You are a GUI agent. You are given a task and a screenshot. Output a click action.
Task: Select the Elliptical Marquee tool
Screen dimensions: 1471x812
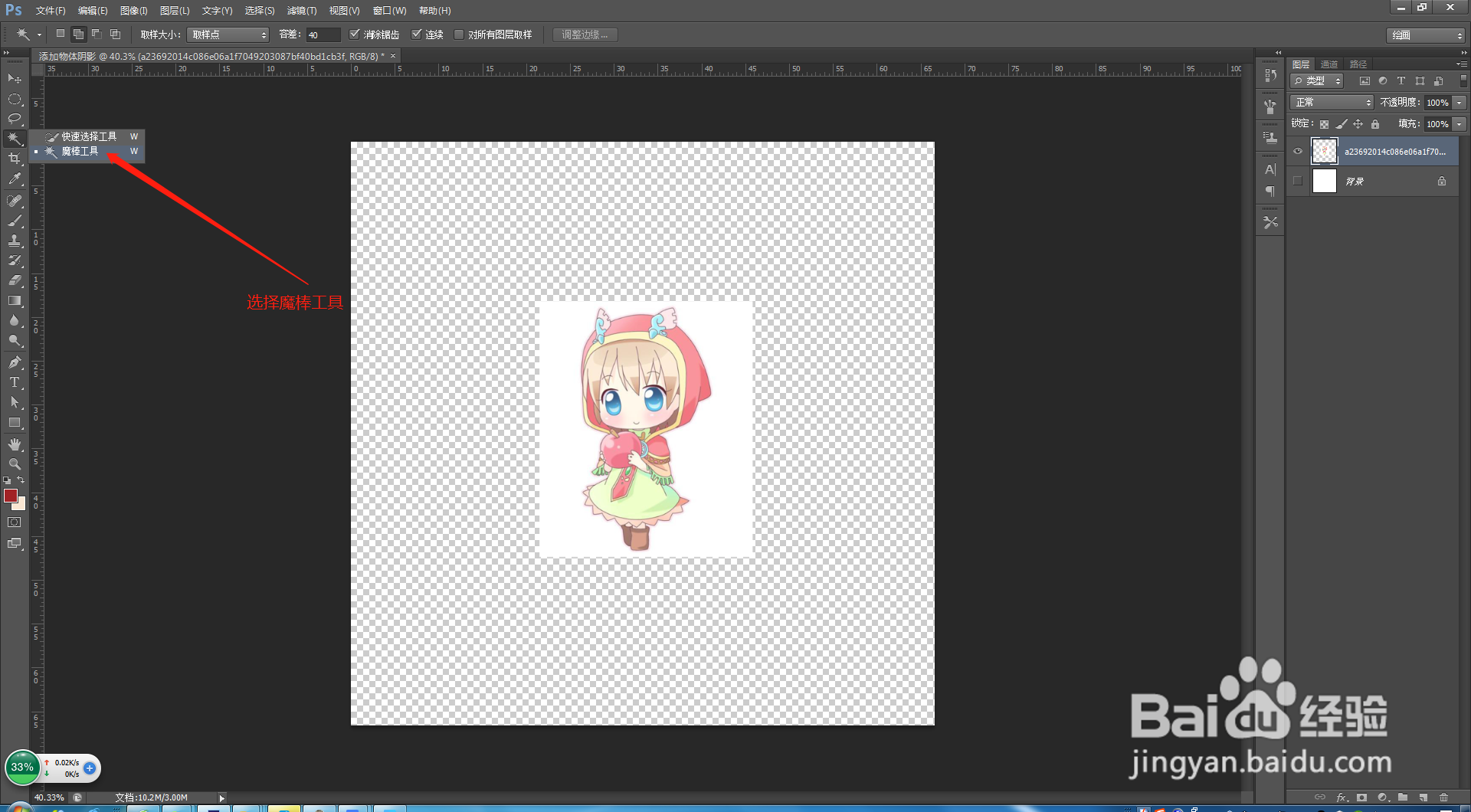point(15,99)
